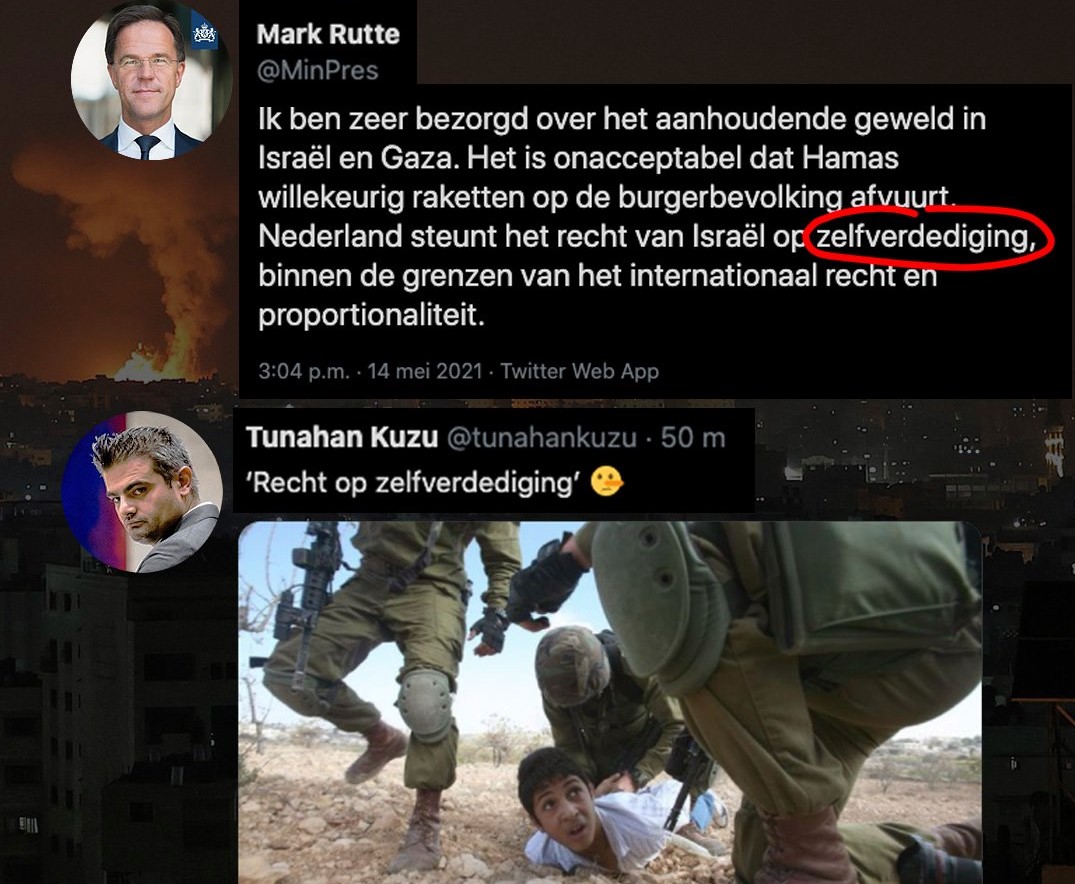Image resolution: width=1075 pixels, height=884 pixels.
Task: Open the Mark Rutte display name
Action: [328, 34]
